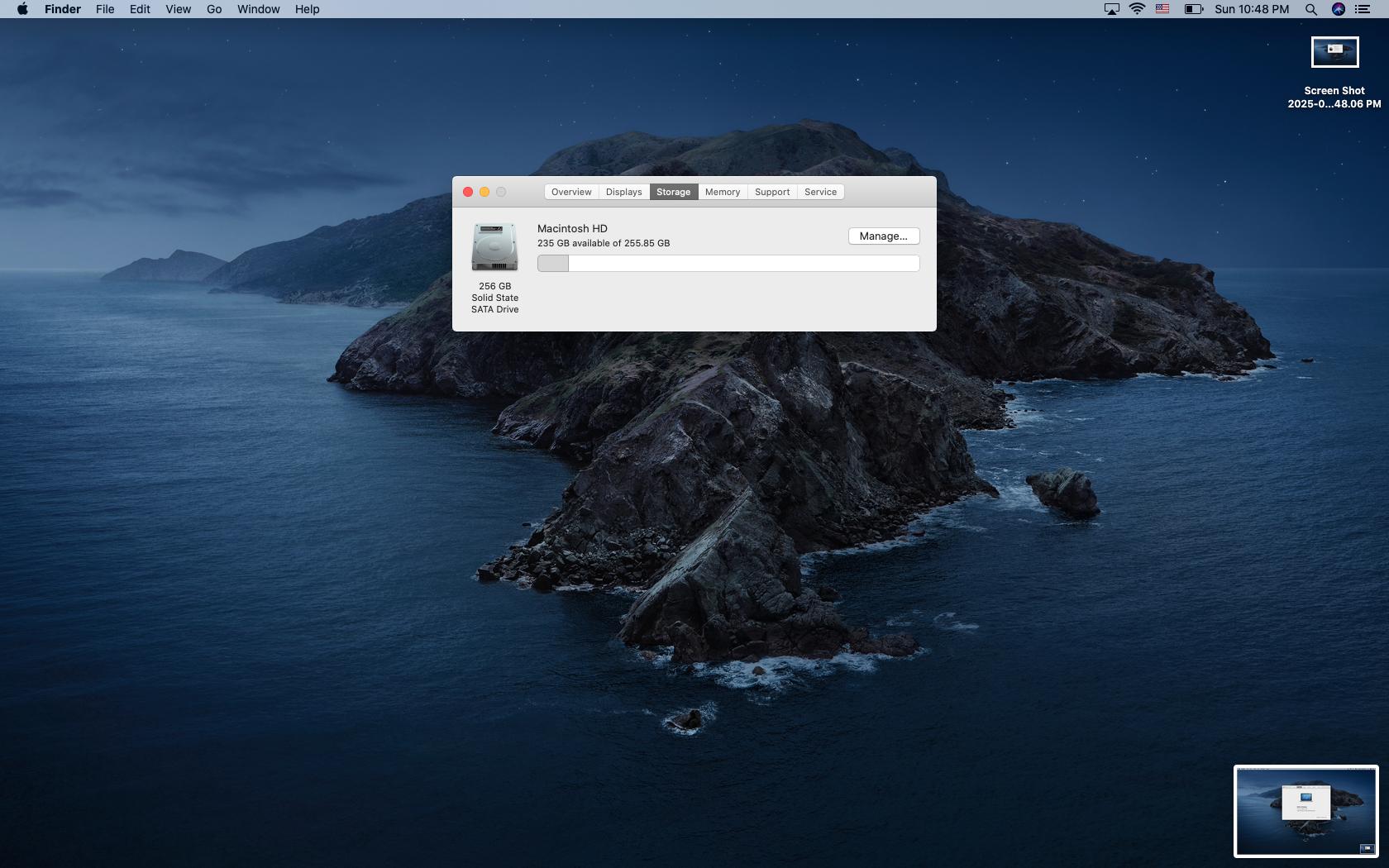Viewport: 1389px width, 868px height.
Task: Open the Window menu
Action: [x=258, y=9]
